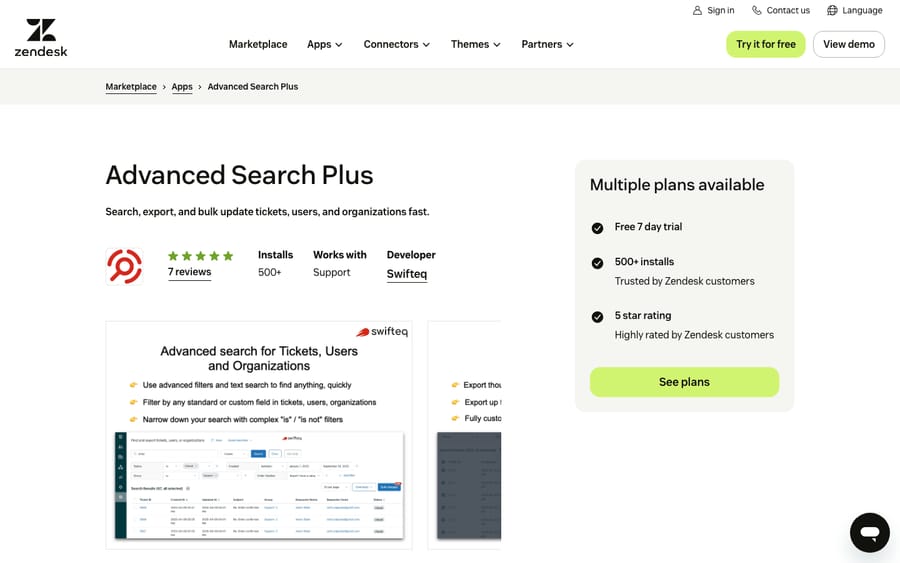The width and height of the screenshot is (900, 563).
Task: Click the Free 7 day trial checkmark icon
Action: coord(598,228)
